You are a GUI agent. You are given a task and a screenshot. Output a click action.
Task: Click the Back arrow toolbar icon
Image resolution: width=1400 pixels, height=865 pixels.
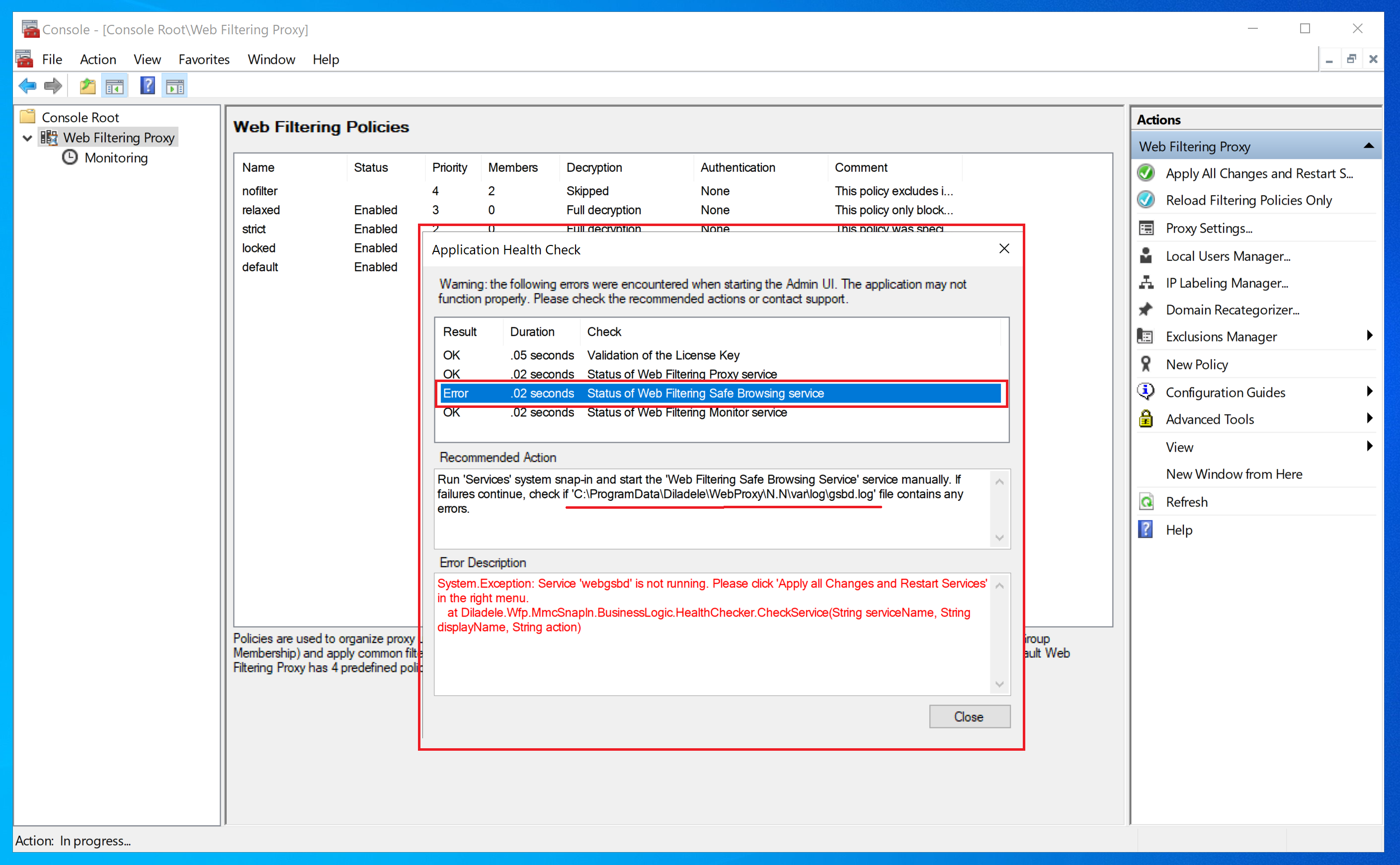pos(27,86)
